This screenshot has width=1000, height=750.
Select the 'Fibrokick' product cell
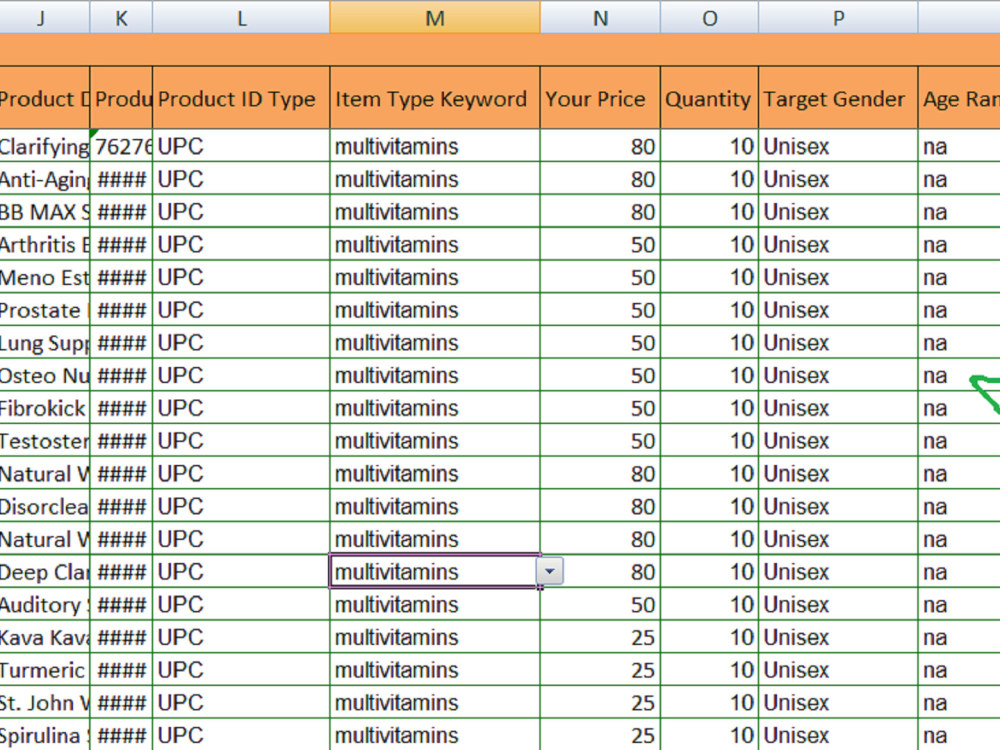pyautogui.click(x=45, y=408)
